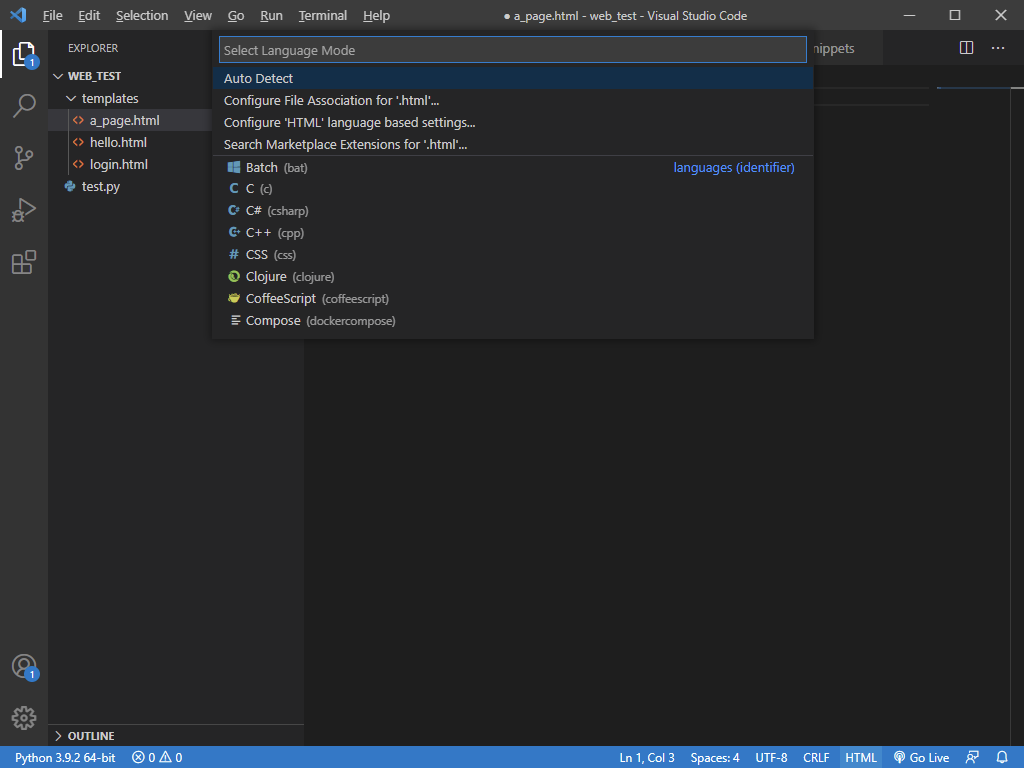This screenshot has width=1024, height=768.
Task: Click UTF-8 encoding selector
Action: (771, 758)
